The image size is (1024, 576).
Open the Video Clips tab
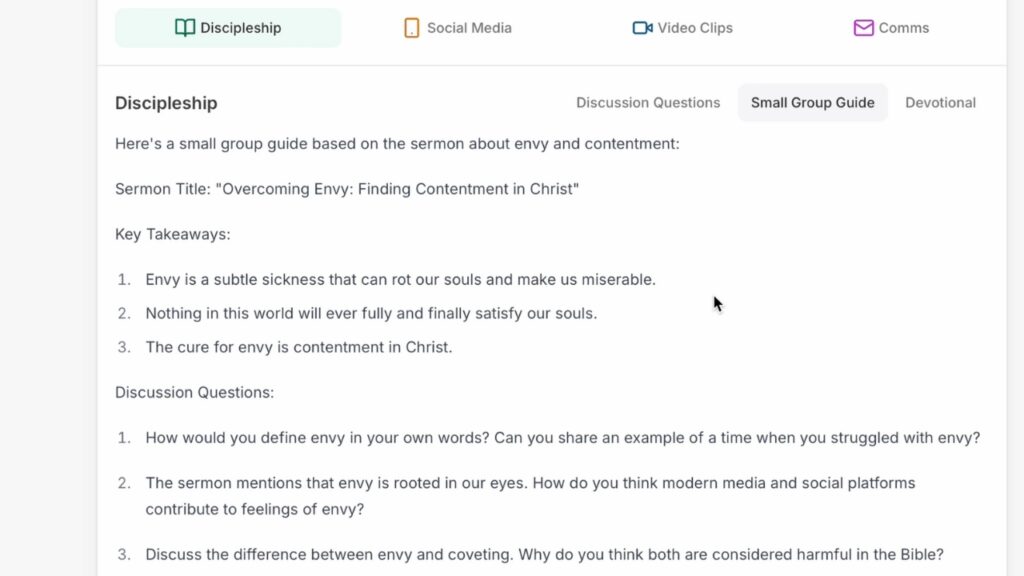point(682,28)
